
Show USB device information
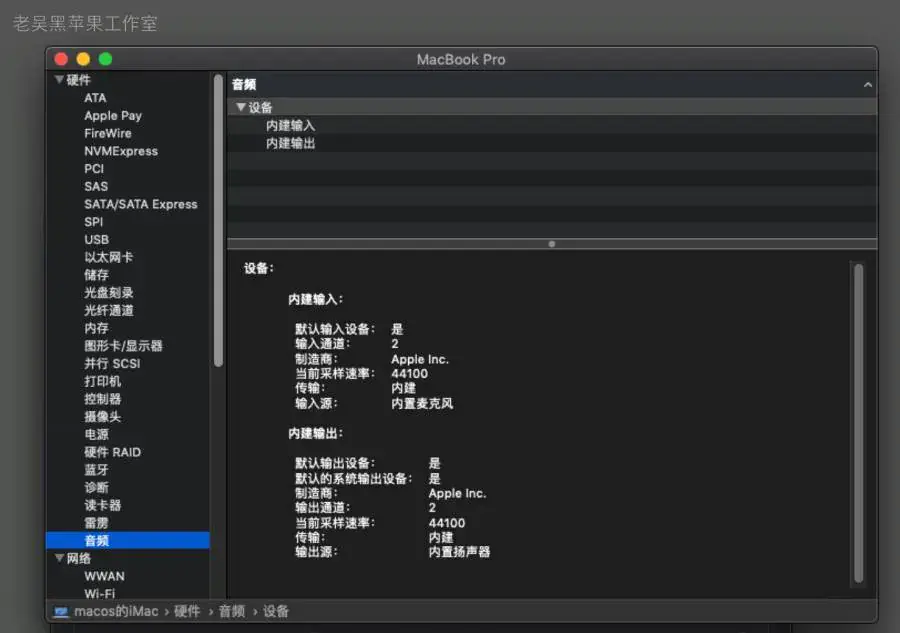(96, 240)
